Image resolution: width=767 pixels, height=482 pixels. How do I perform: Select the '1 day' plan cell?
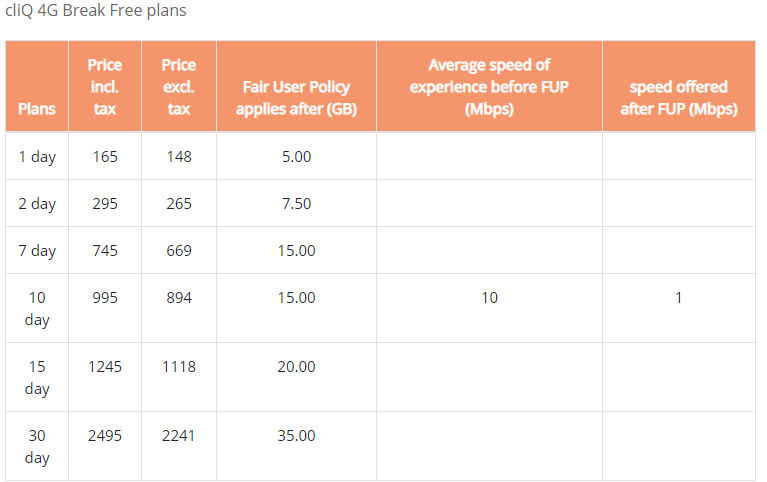coord(37,157)
